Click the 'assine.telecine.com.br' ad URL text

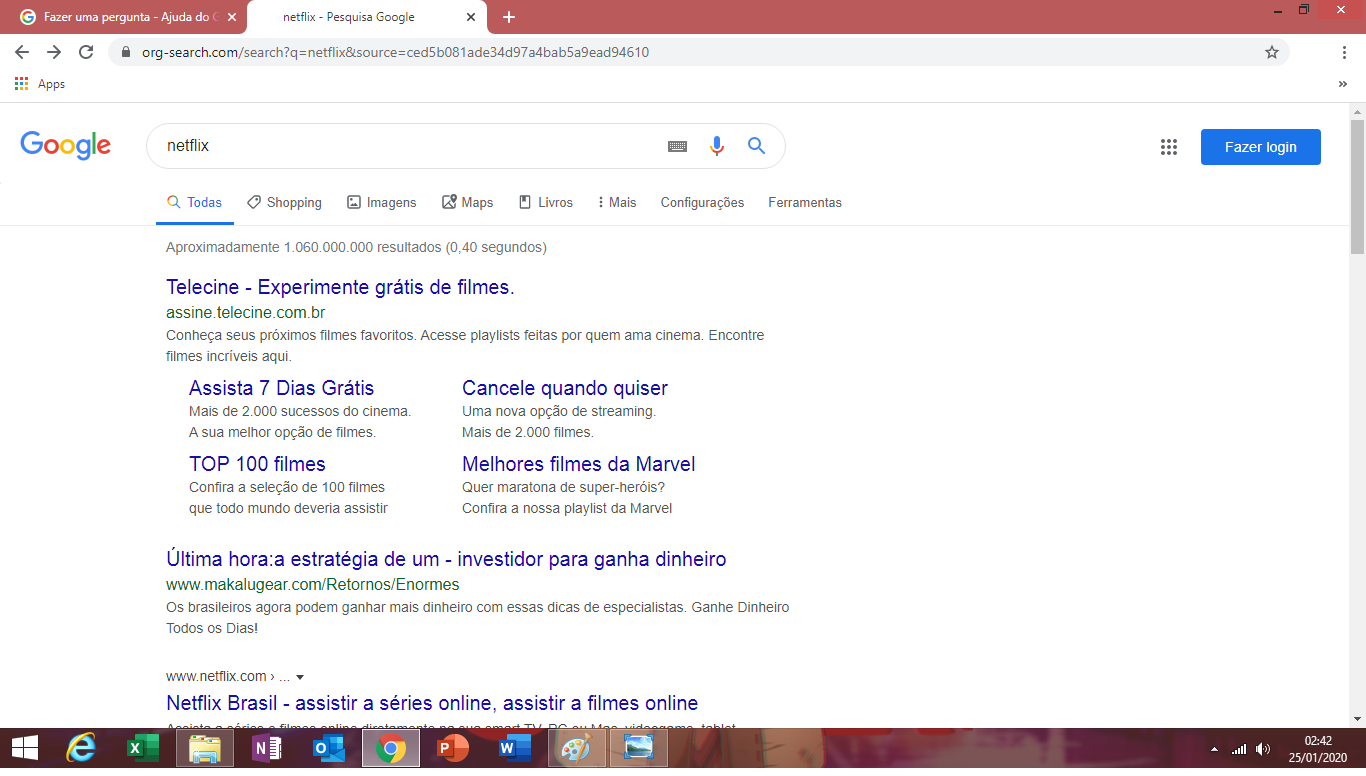click(246, 313)
